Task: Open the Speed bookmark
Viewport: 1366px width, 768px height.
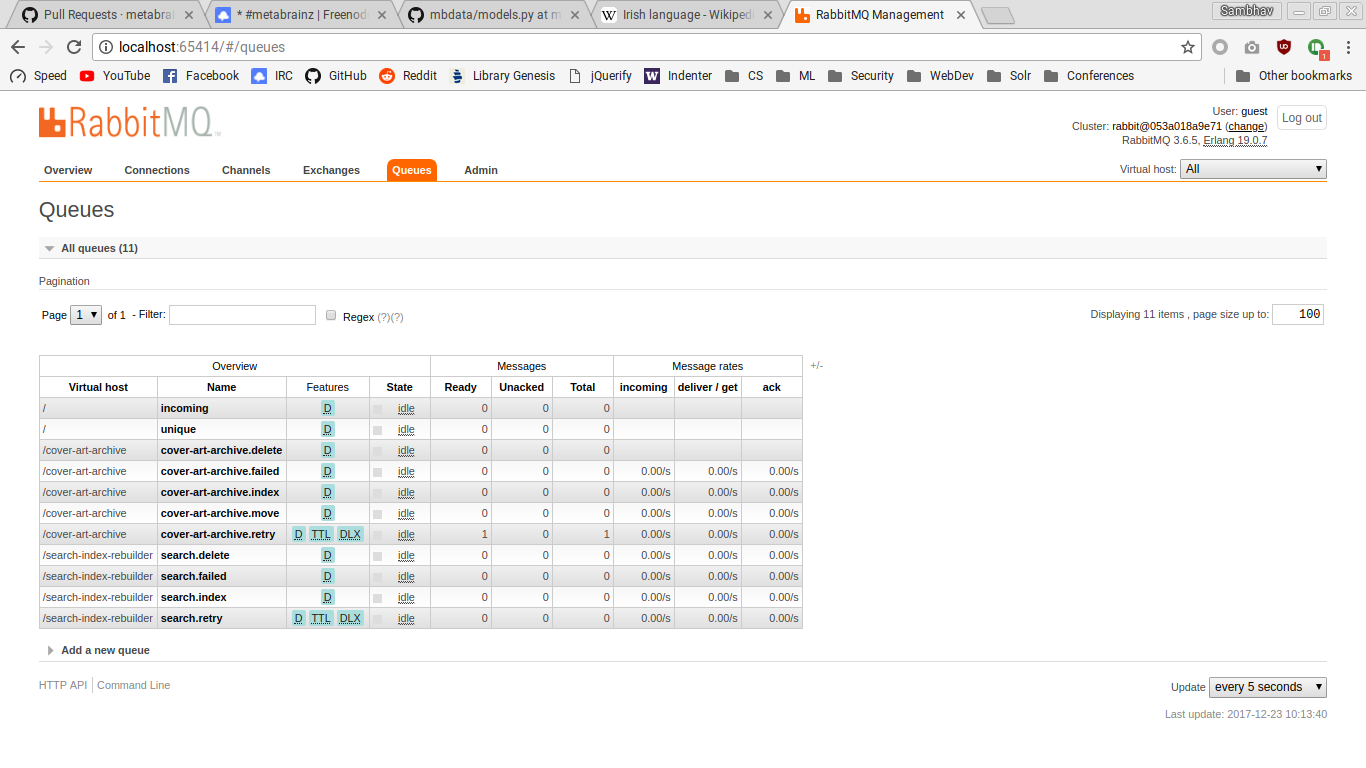Action: (38, 76)
